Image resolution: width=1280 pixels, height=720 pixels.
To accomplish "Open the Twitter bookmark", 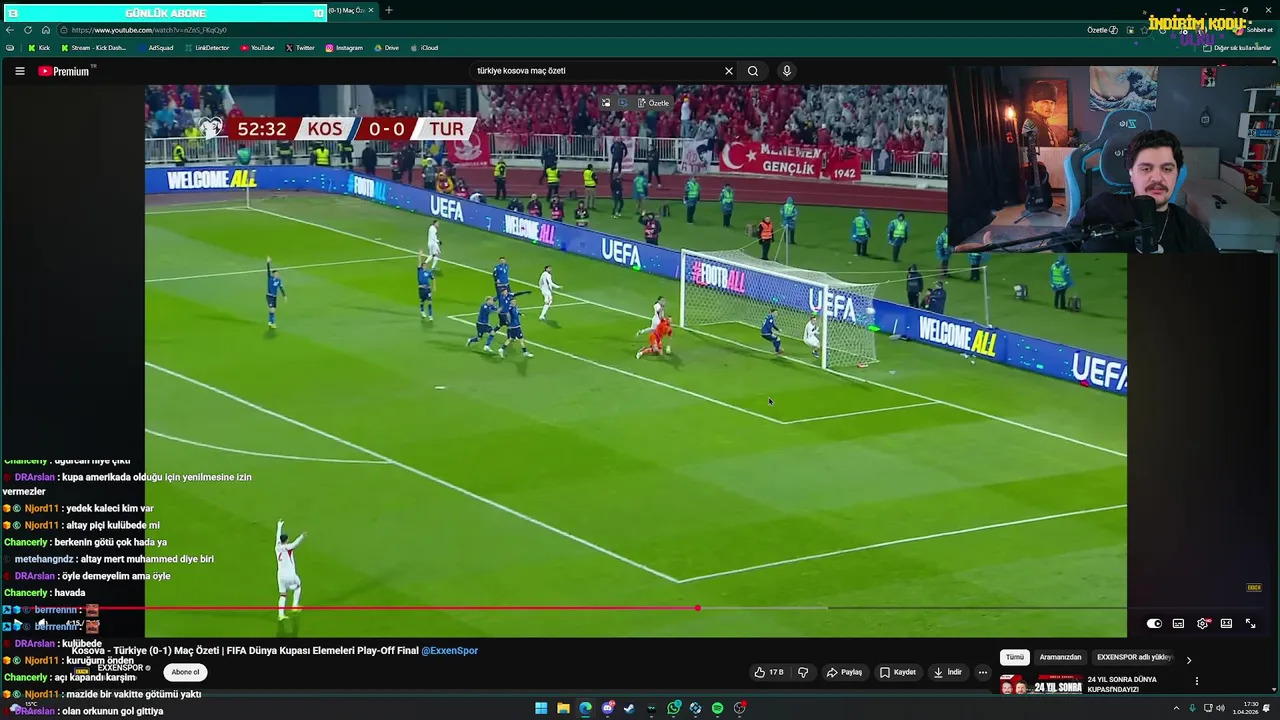I will (300, 48).
